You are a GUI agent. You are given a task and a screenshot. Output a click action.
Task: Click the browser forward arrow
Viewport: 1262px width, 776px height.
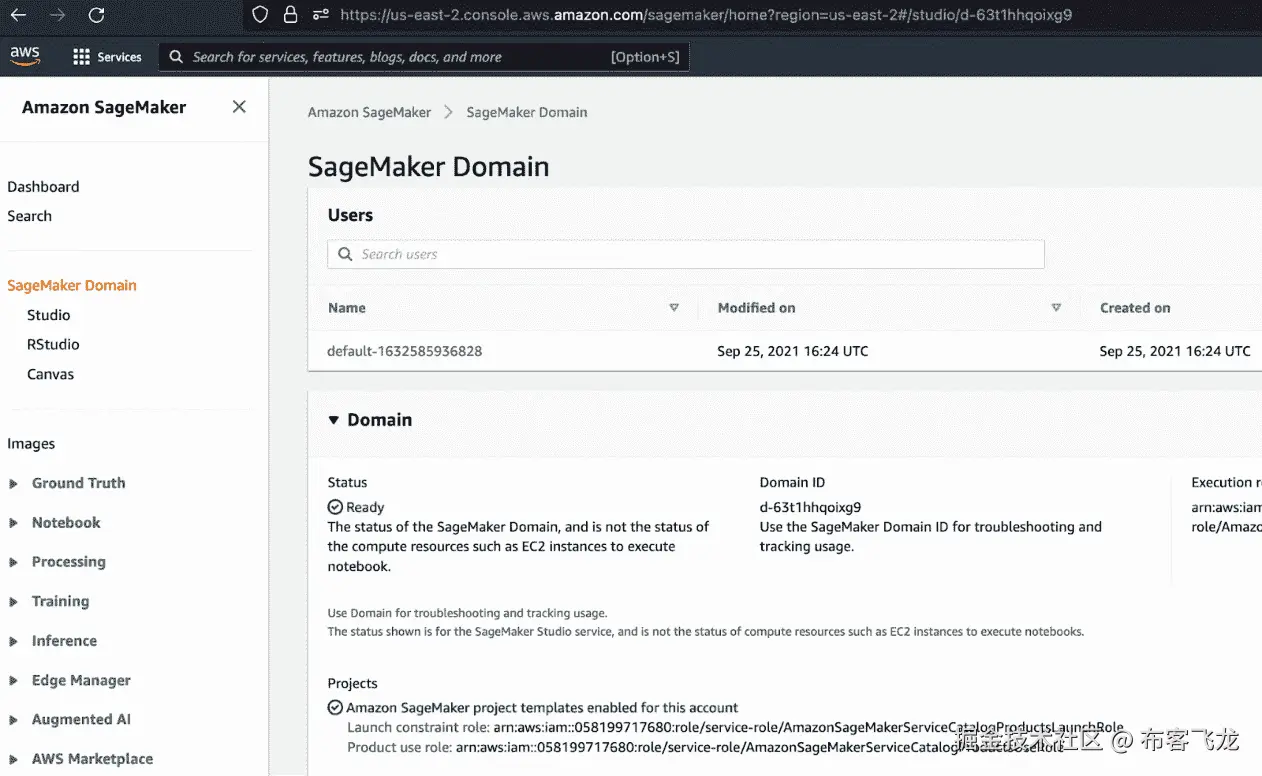(x=58, y=15)
